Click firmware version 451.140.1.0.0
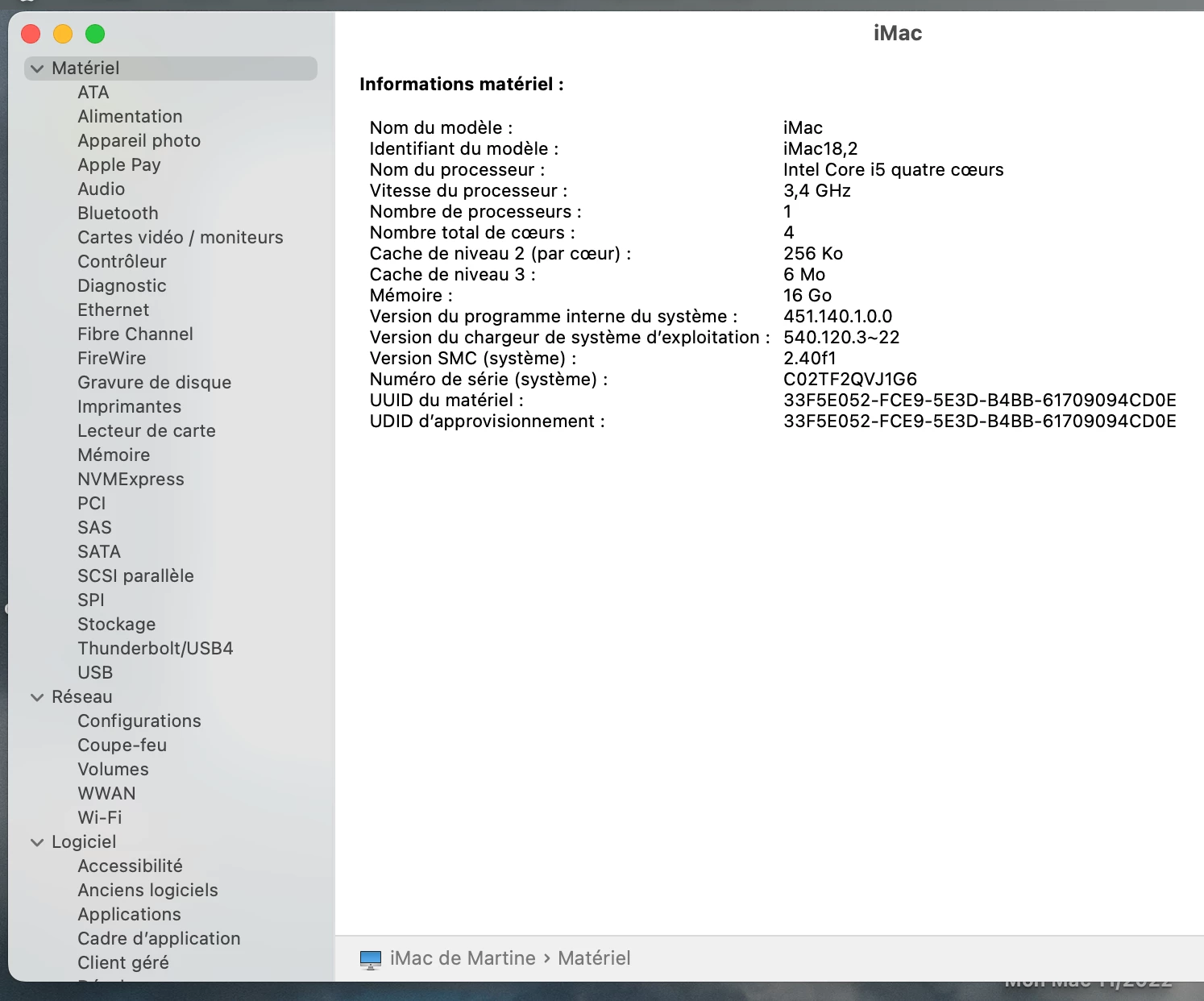This screenshot has height=1001, width=1204. click(838, 317)
